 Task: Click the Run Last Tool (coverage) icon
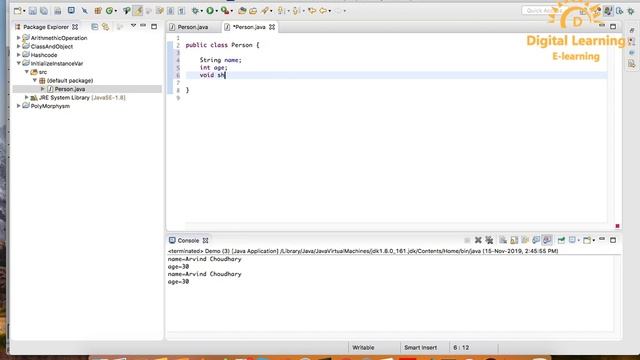(x=224, y=11)
